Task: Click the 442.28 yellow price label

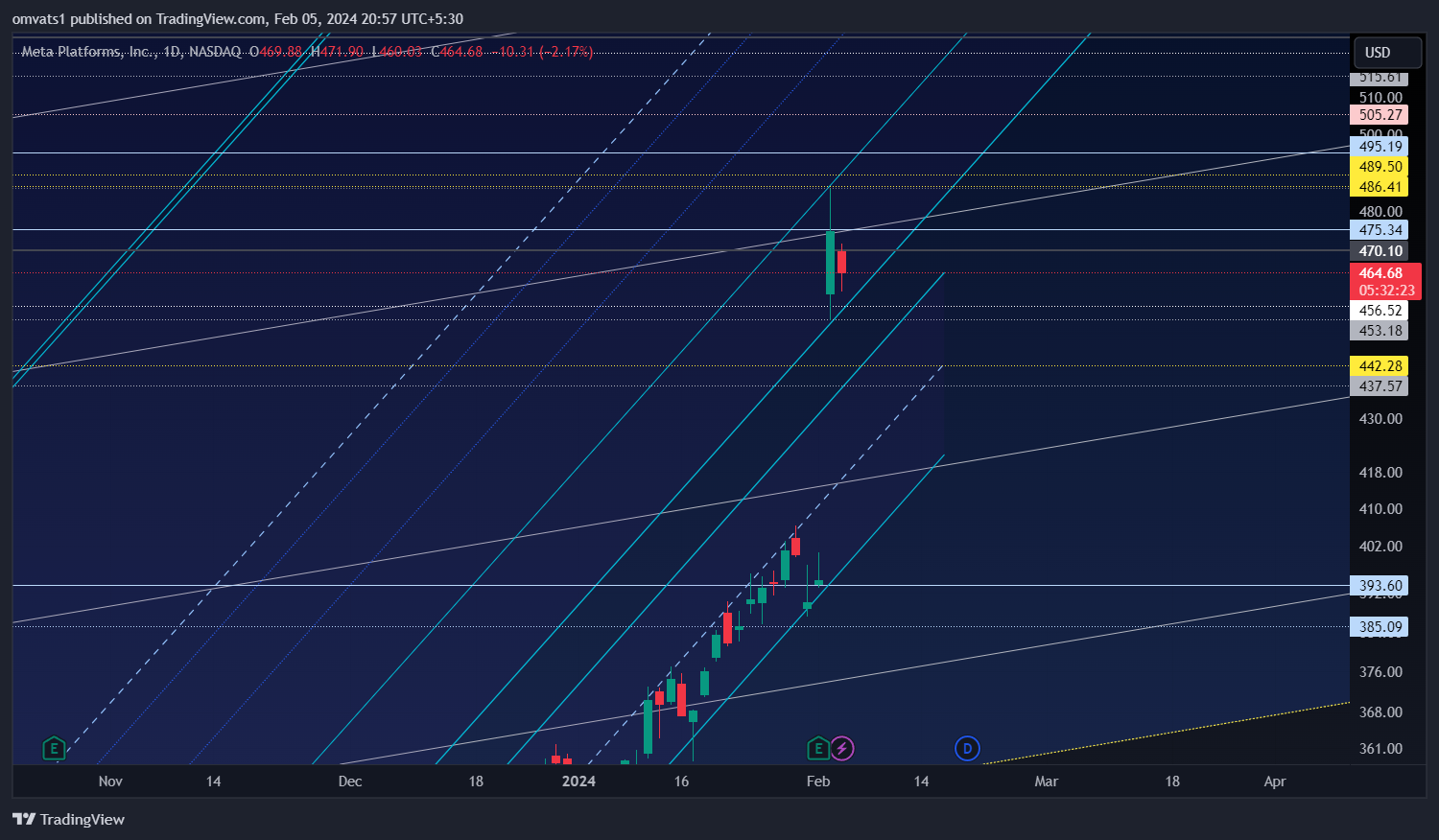Action: pos(1380,366)
